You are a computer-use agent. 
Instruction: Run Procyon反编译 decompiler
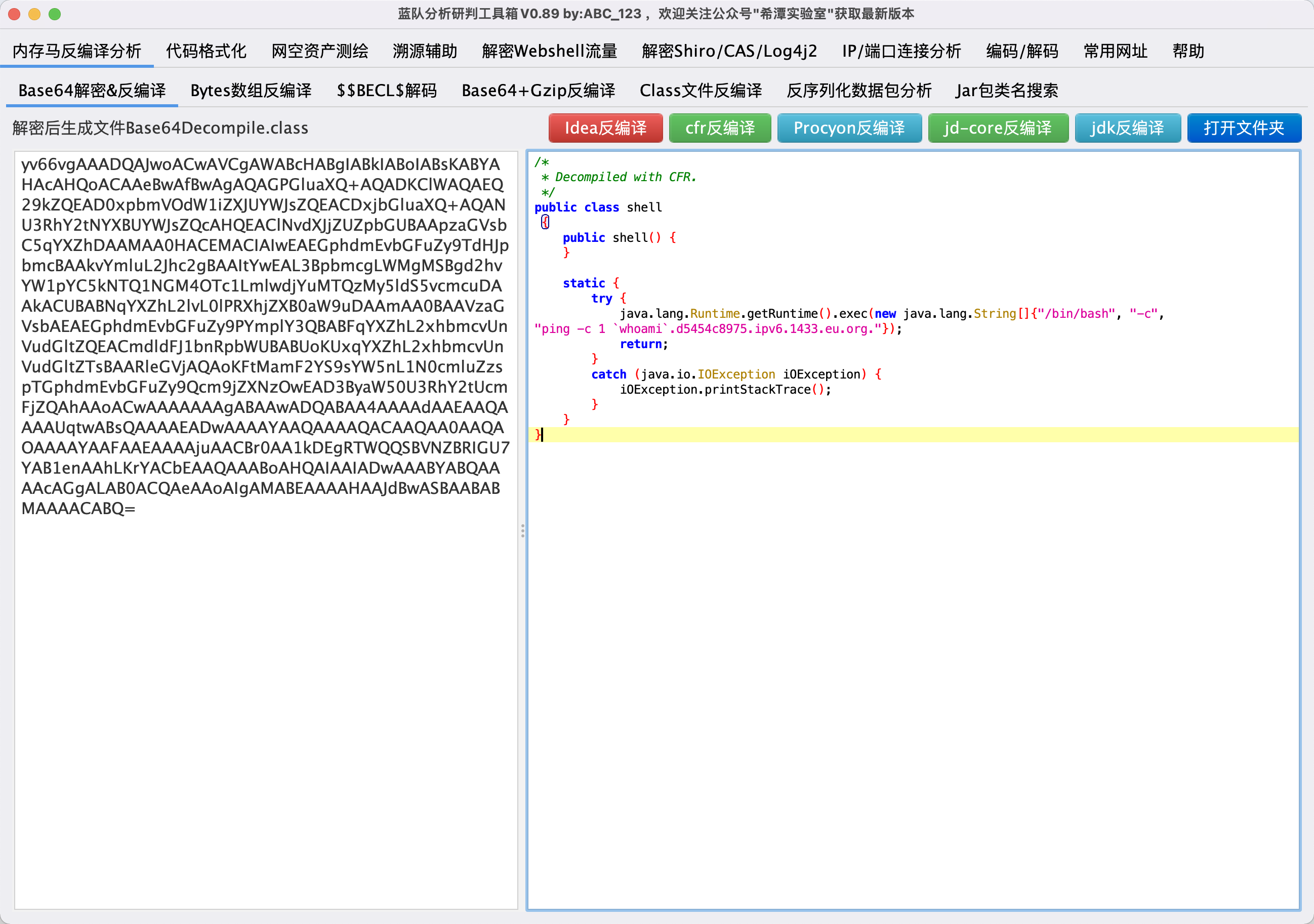click(849, 128)
